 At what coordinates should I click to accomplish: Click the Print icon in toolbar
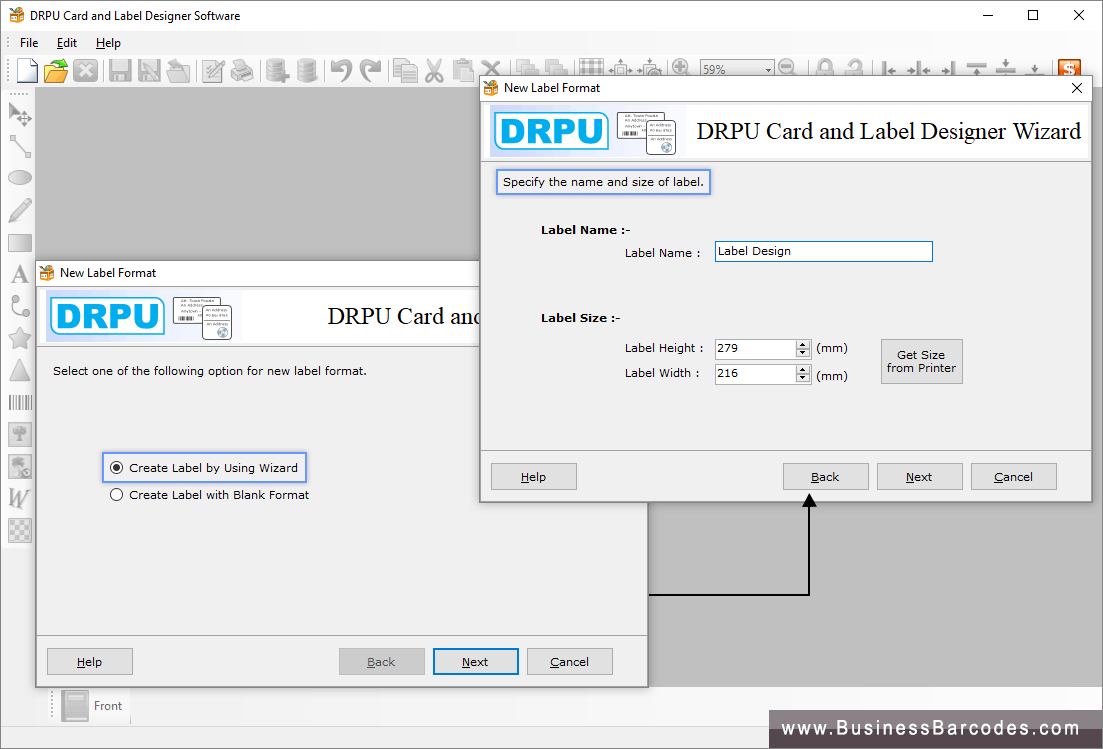click(242, 70)
